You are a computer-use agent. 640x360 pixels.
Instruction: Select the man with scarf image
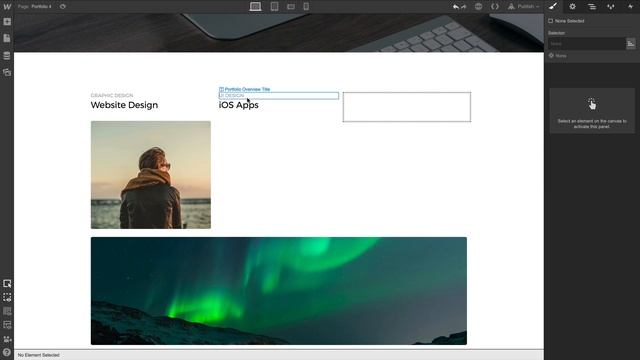[151, 175]
